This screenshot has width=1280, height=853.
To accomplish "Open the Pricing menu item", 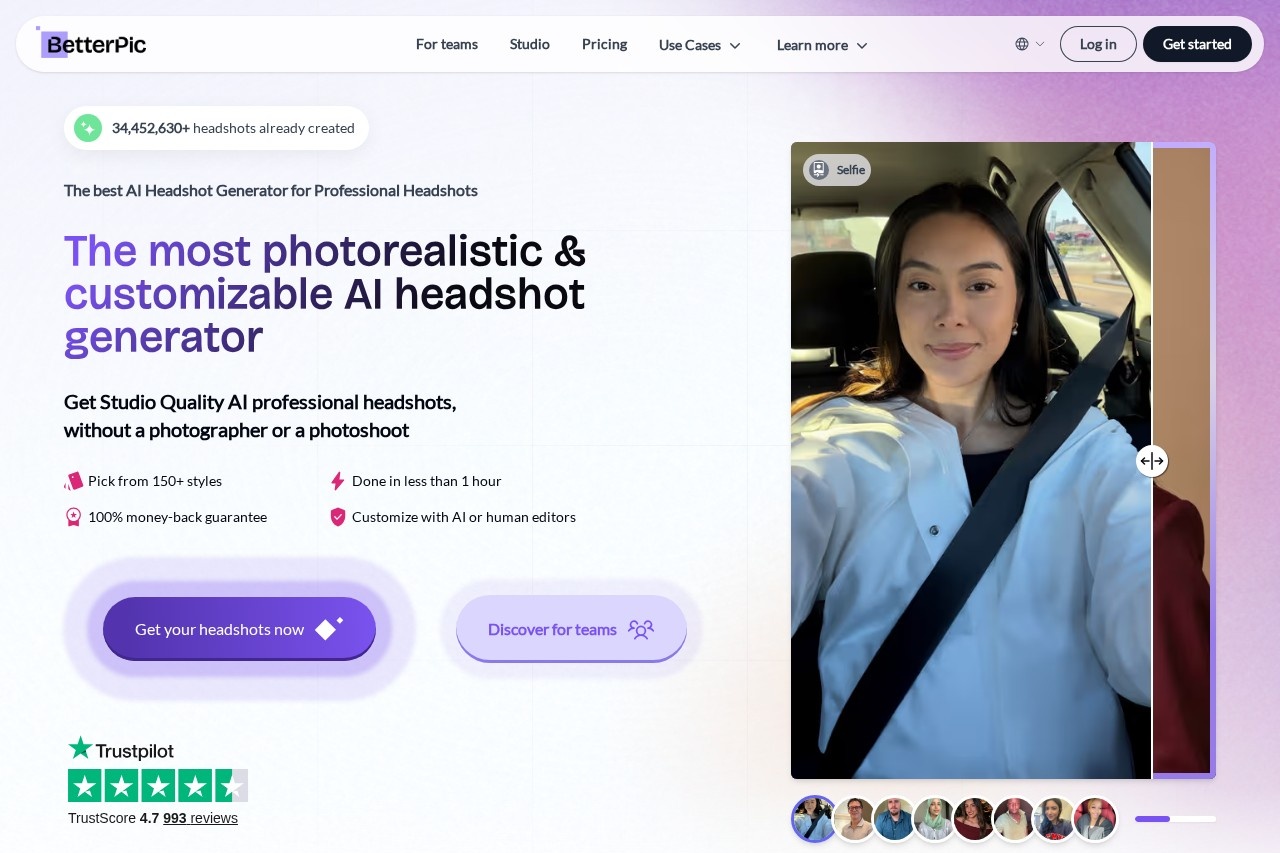I will [x=604, y=44].
